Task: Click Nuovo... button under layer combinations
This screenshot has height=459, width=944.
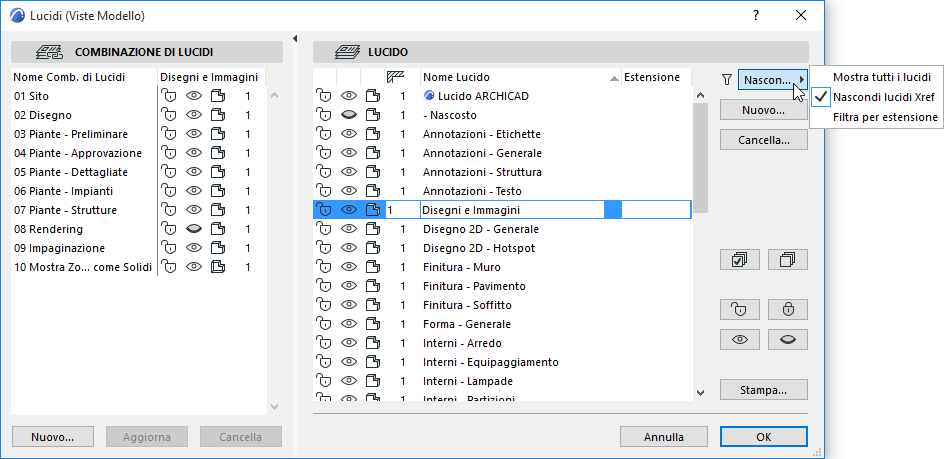Action: (x=52, y=437)
